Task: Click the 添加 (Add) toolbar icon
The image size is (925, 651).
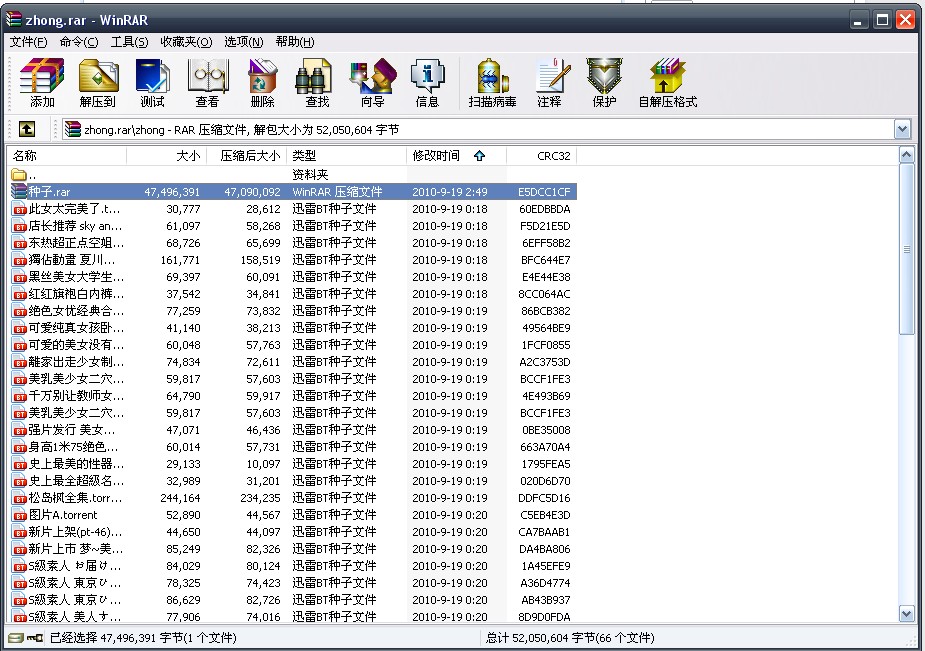Action: [x=41, y=83]
